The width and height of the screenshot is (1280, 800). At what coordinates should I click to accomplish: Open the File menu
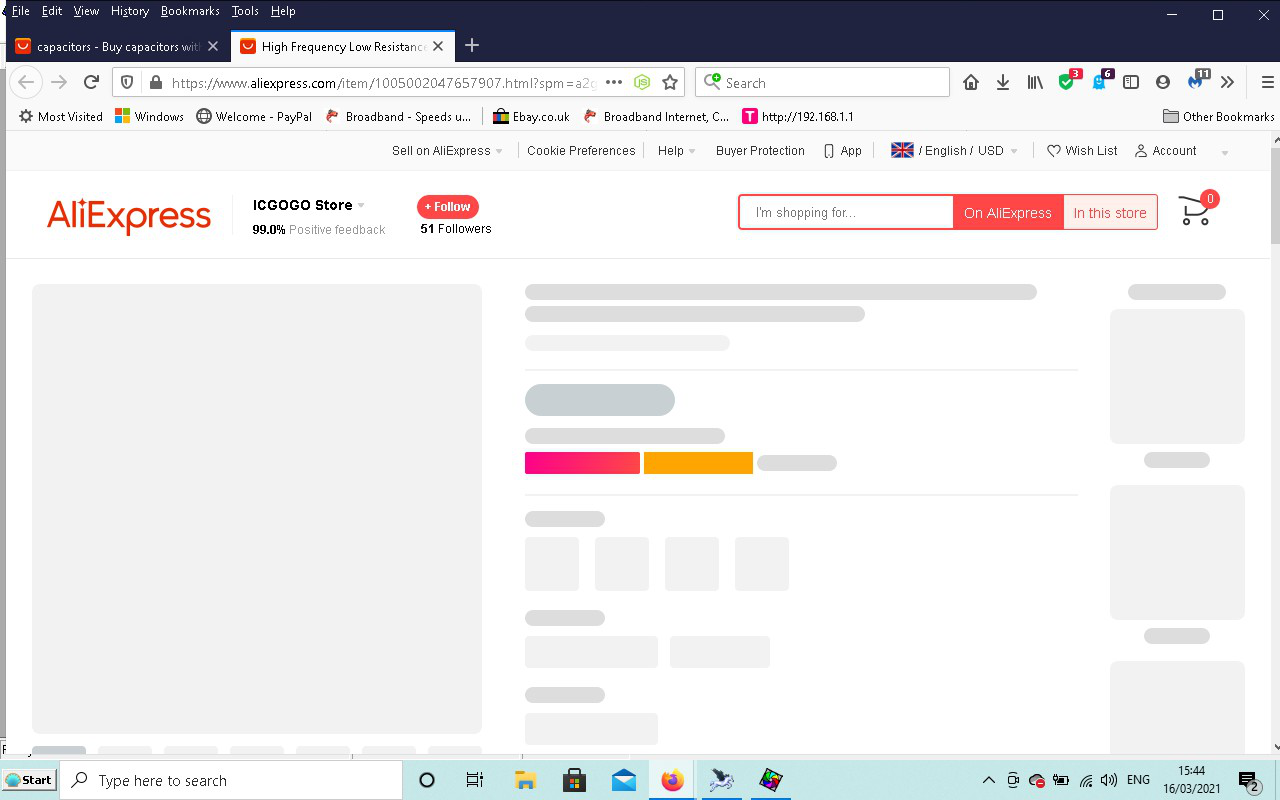[x=21, y=11]
